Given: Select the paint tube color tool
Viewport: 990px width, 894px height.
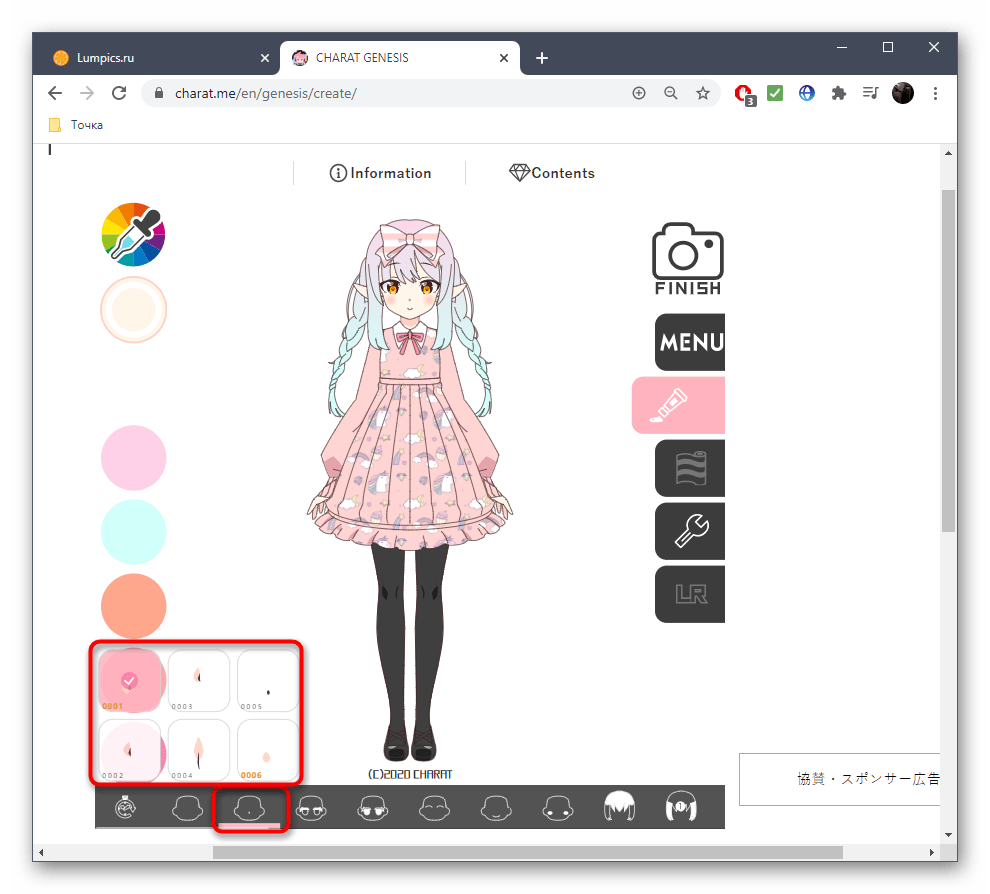Looking at the screenshot, I should (x=679, y=405).
